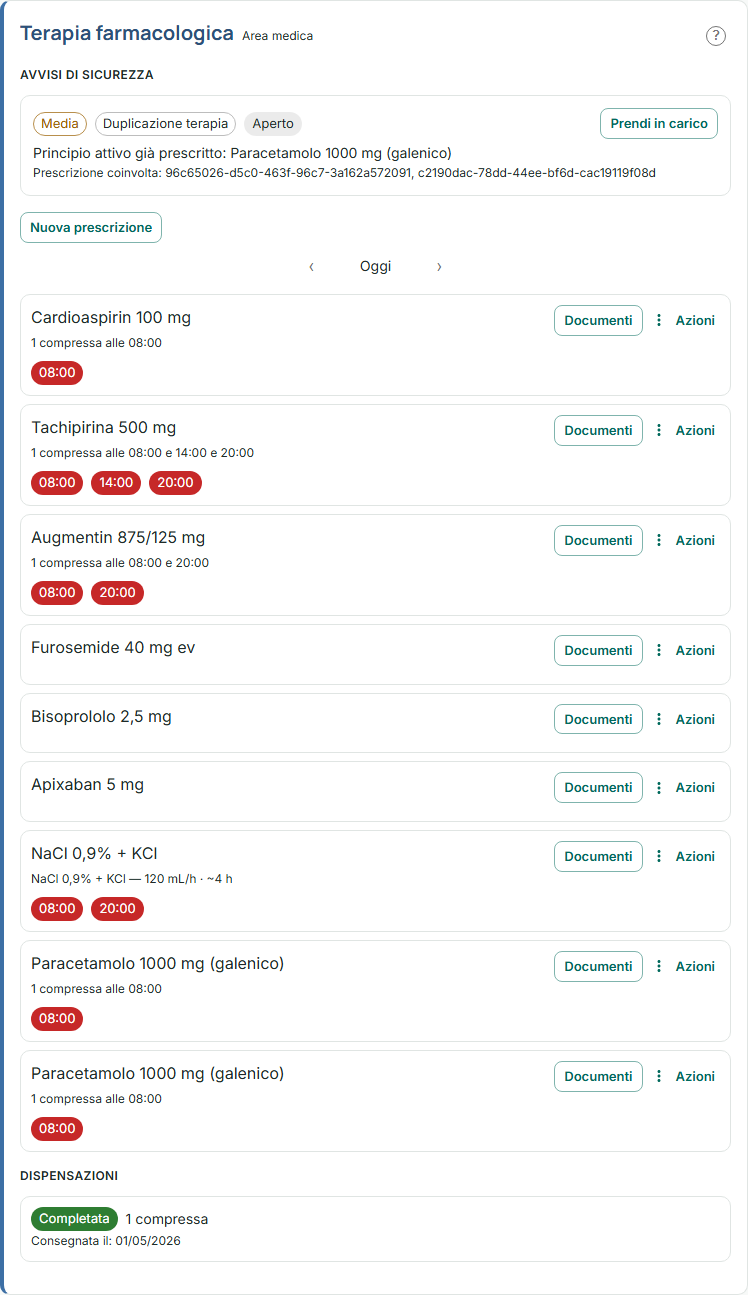Select the 14:00 dose chip of Tachipirina
The image size is (748, 1295).
coord(116,482)
